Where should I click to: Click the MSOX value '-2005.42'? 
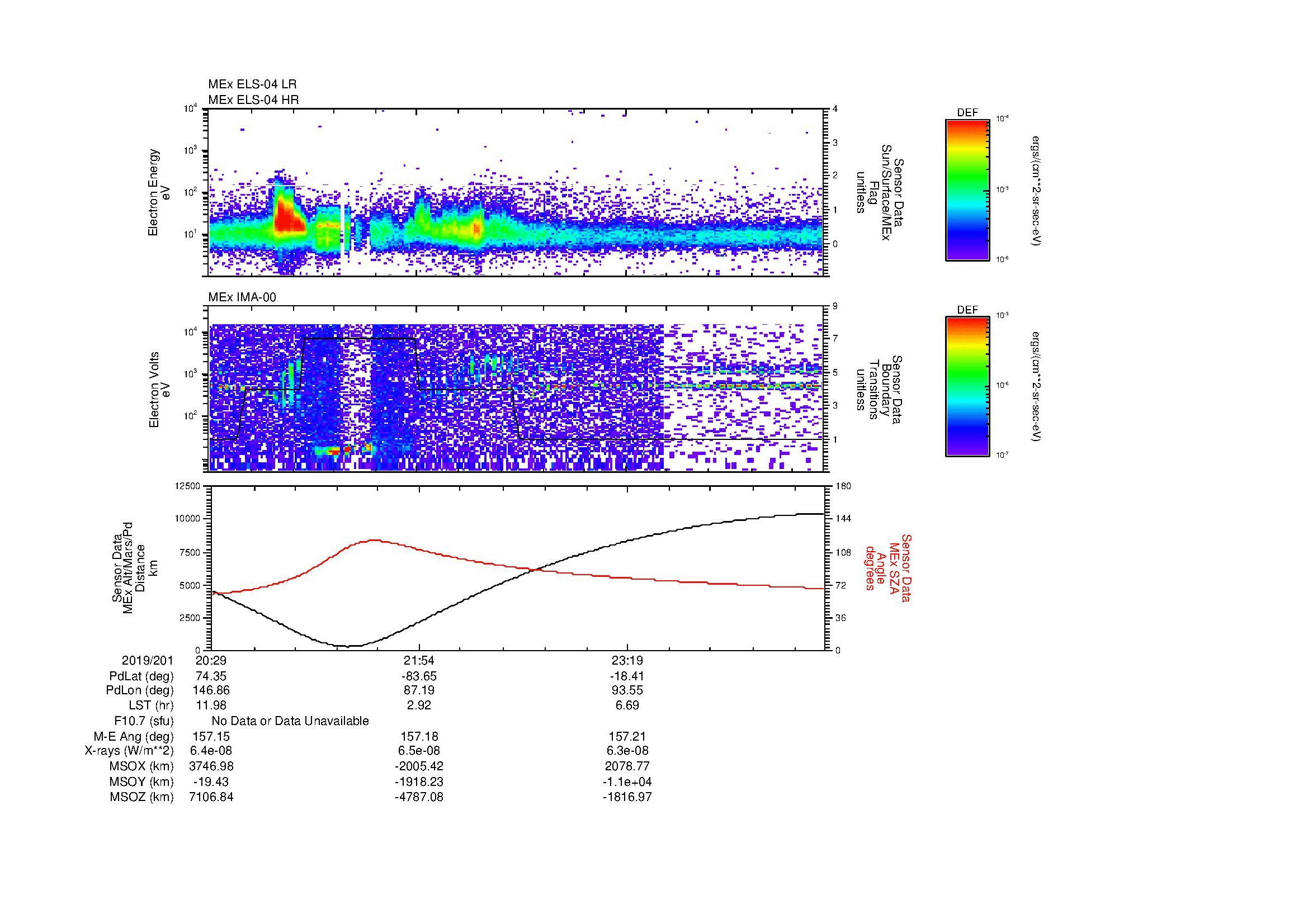tap(419, 767)
